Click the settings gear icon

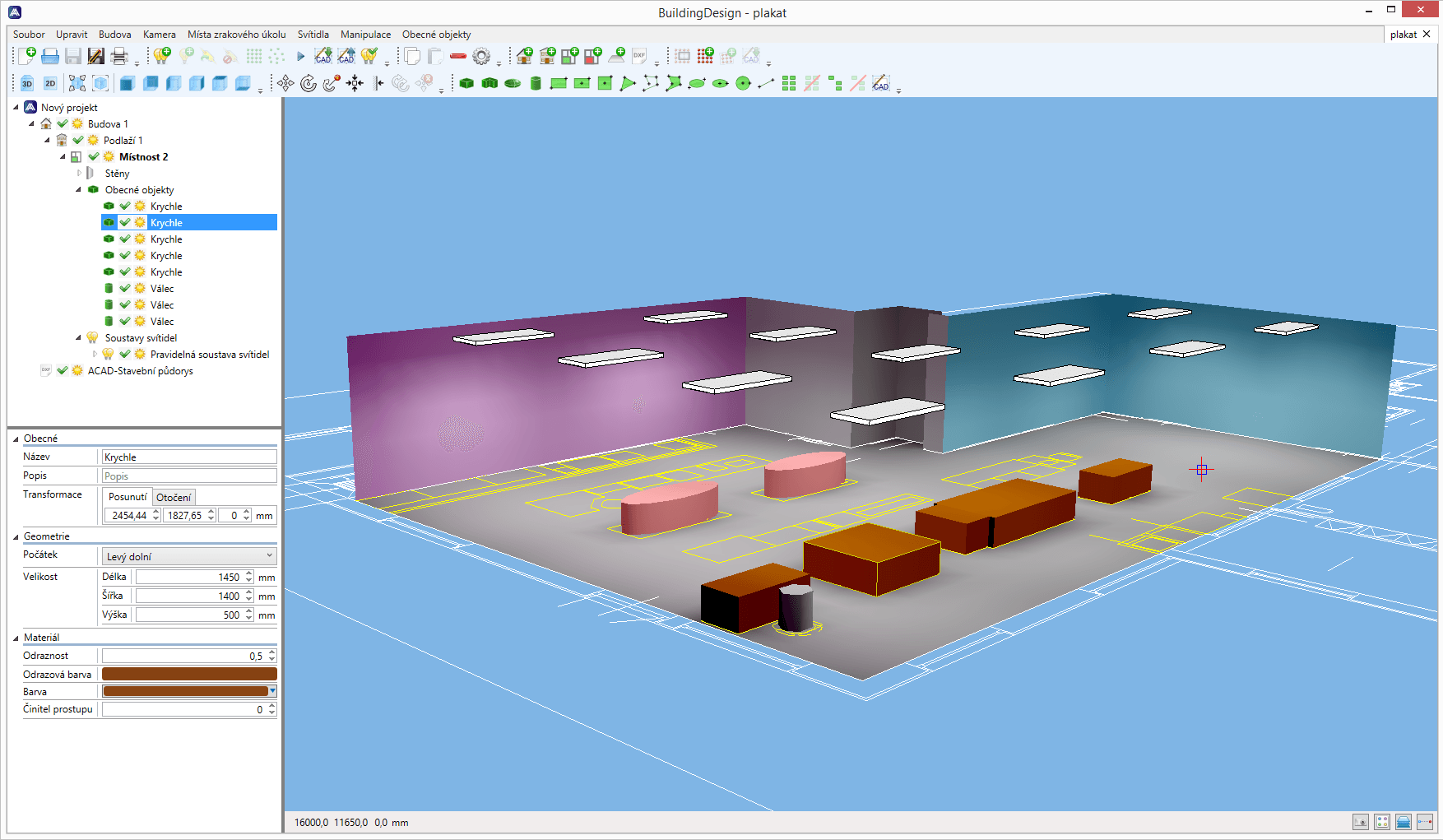[x=481, y=56]
